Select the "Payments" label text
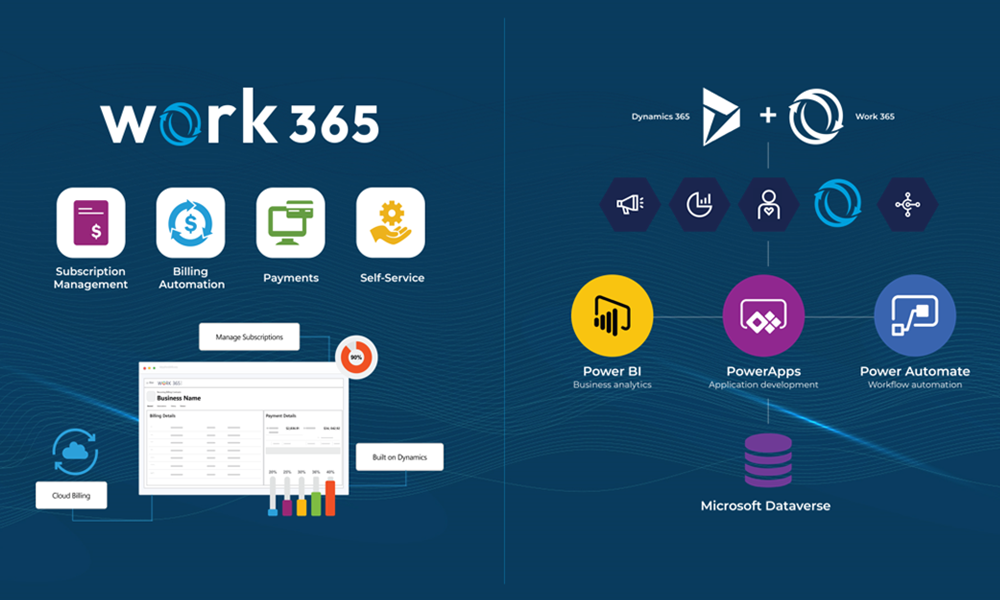Screen dimensions: 1000x600 click(x=291, y=278)
